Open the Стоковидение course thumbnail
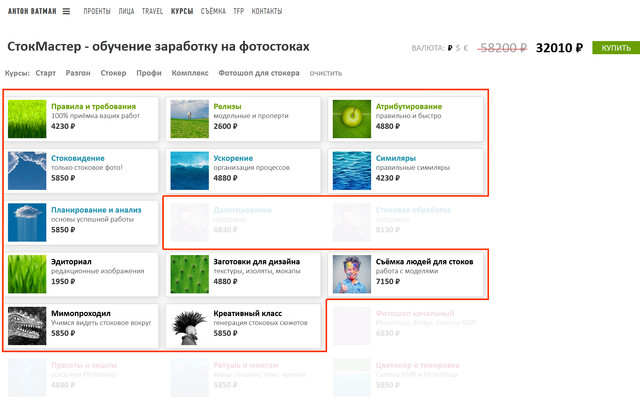Viewport: 640px width, 406px height. click(27, 170)
